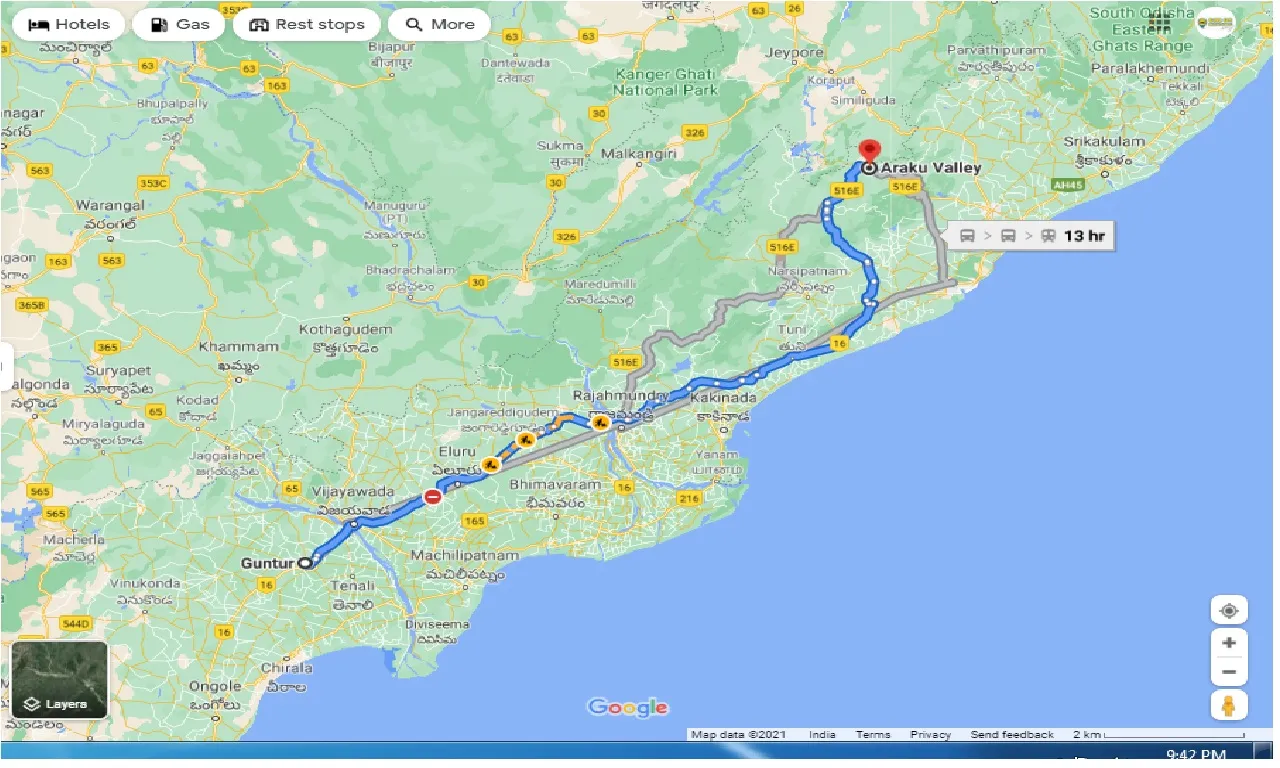Image resolution: width=1280 pixels, height=768 pixels.
Task: Click the Araku Valley destination label
Action: [x=931, y=168]
